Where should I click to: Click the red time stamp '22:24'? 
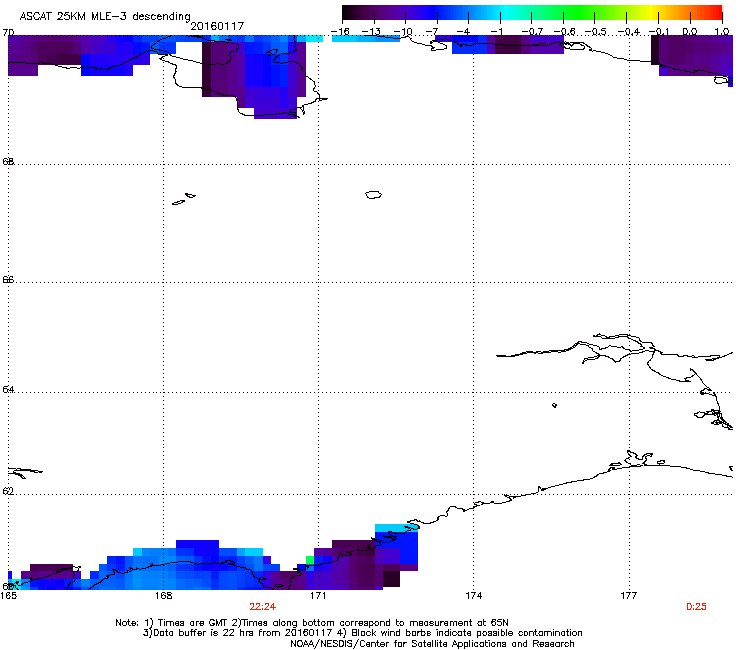[262, 607]
